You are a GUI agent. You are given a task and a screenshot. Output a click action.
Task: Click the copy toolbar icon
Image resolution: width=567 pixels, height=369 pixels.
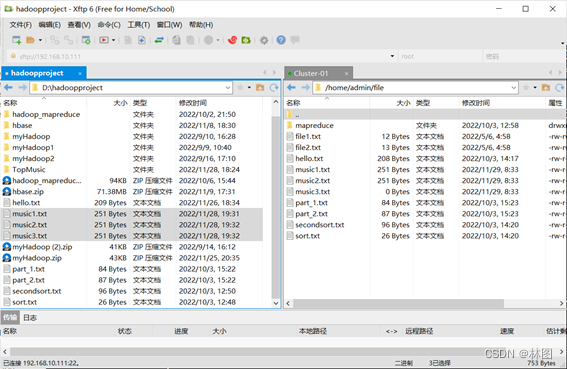pos(176,40)
